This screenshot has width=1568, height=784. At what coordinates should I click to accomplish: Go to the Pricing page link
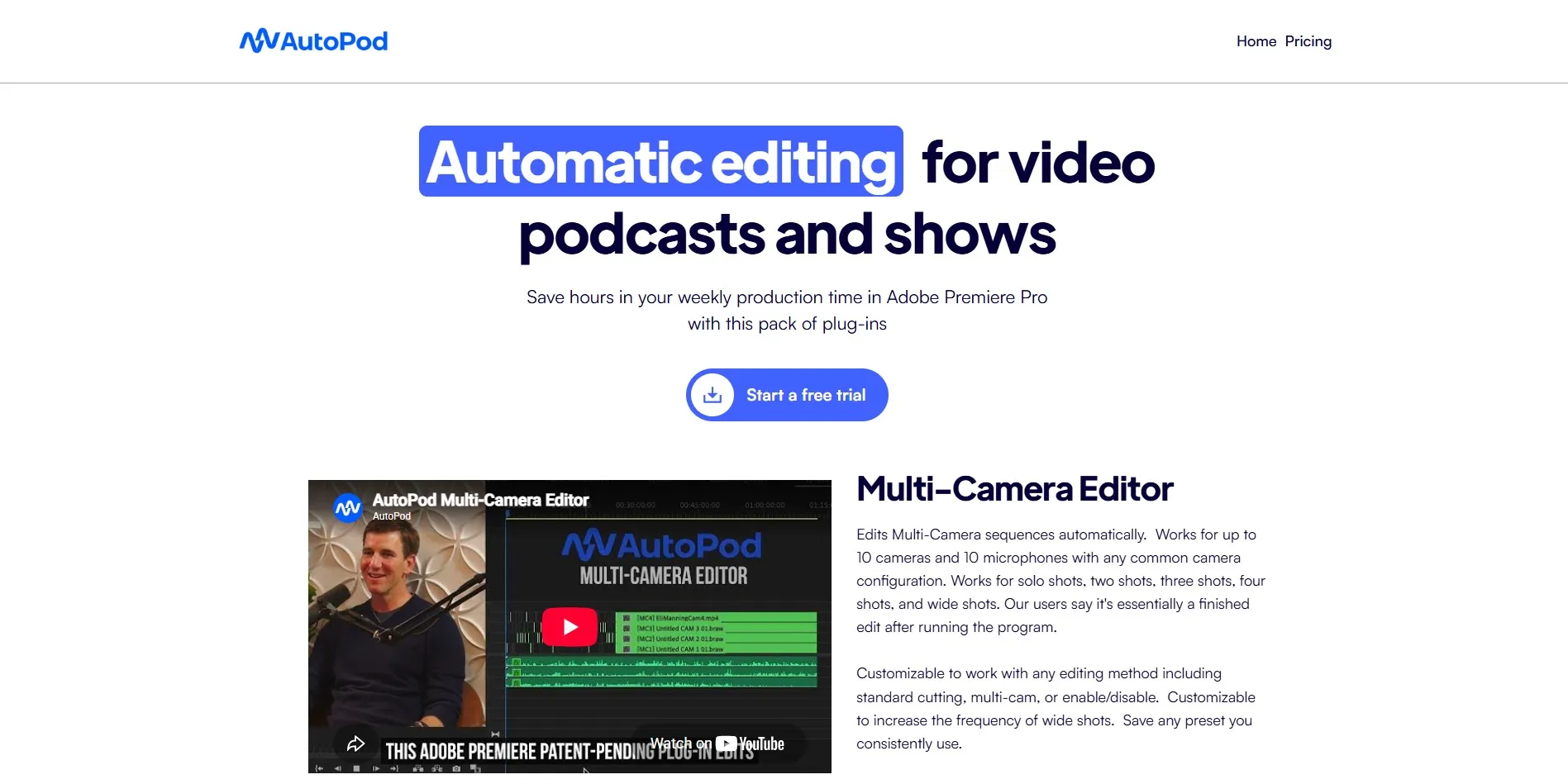pyautogui.click(x=1308, y=41)
